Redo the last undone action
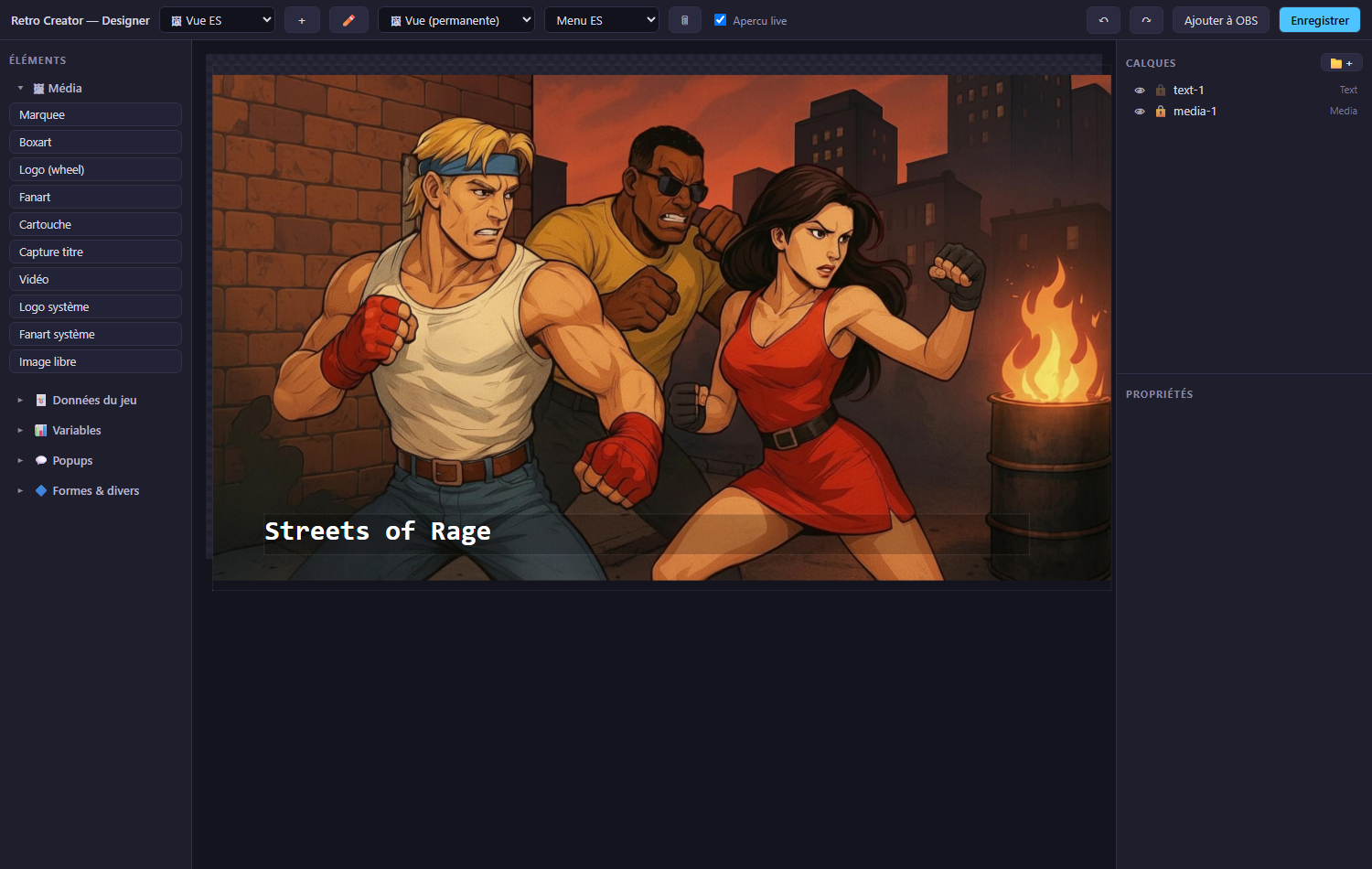This screenshot has width=1372, height=869. [1146, 20]
